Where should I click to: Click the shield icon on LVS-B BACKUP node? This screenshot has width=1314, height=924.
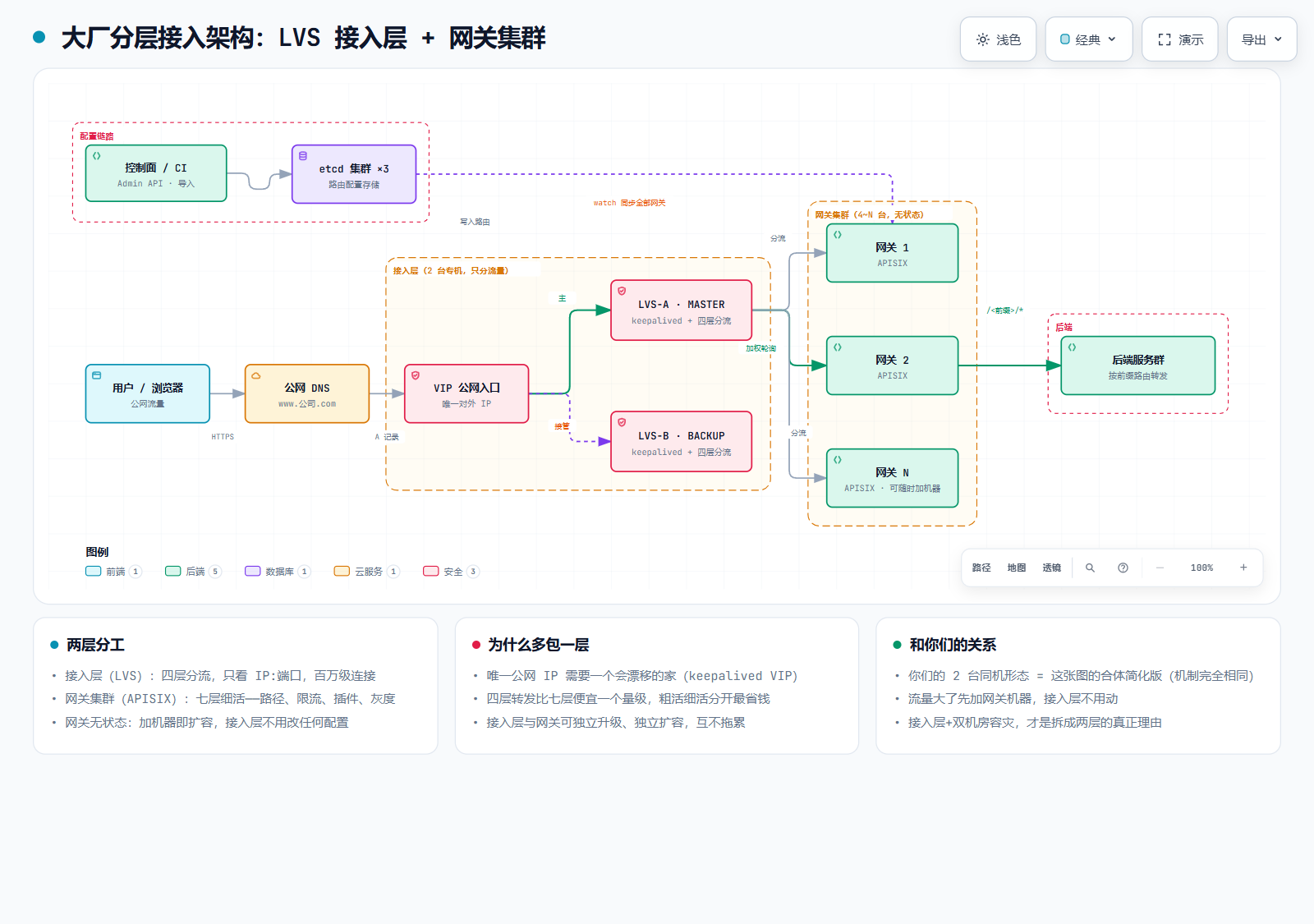622,422
